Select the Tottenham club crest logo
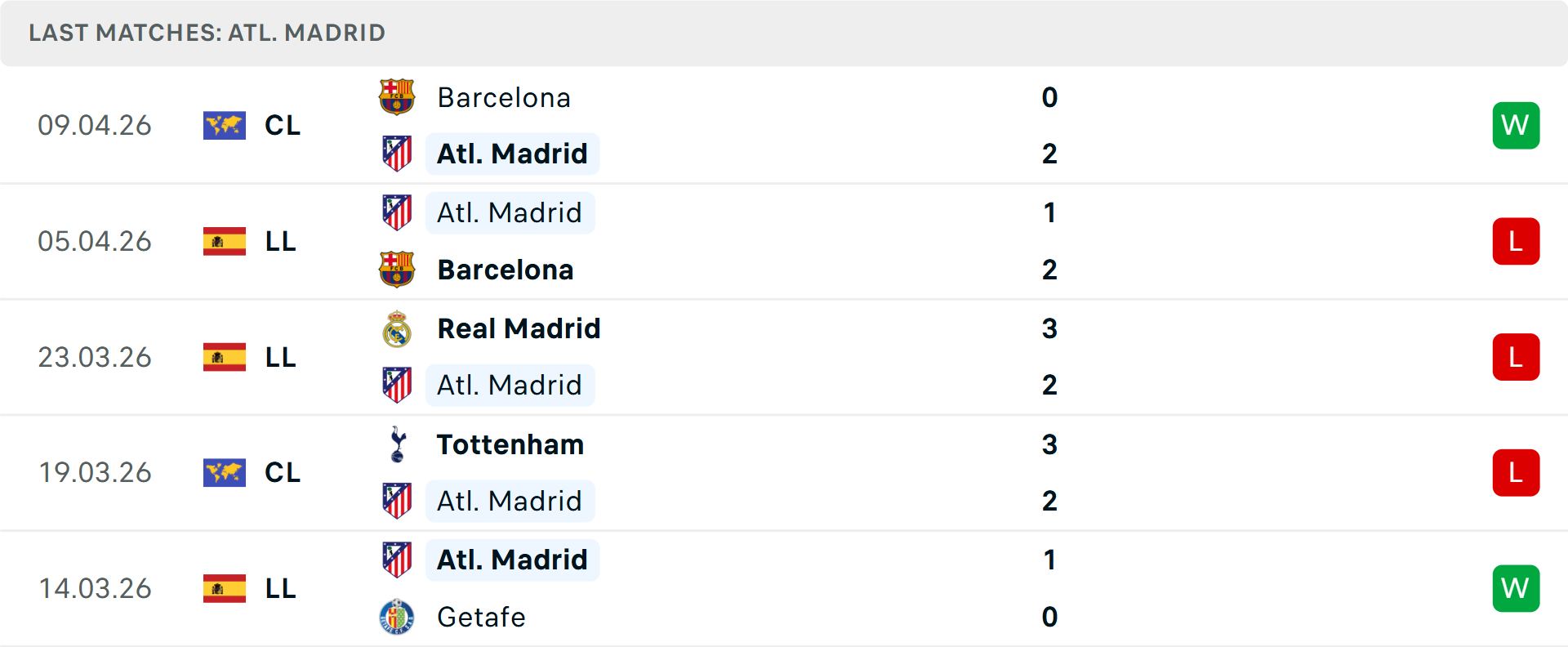 click(398, 444)
